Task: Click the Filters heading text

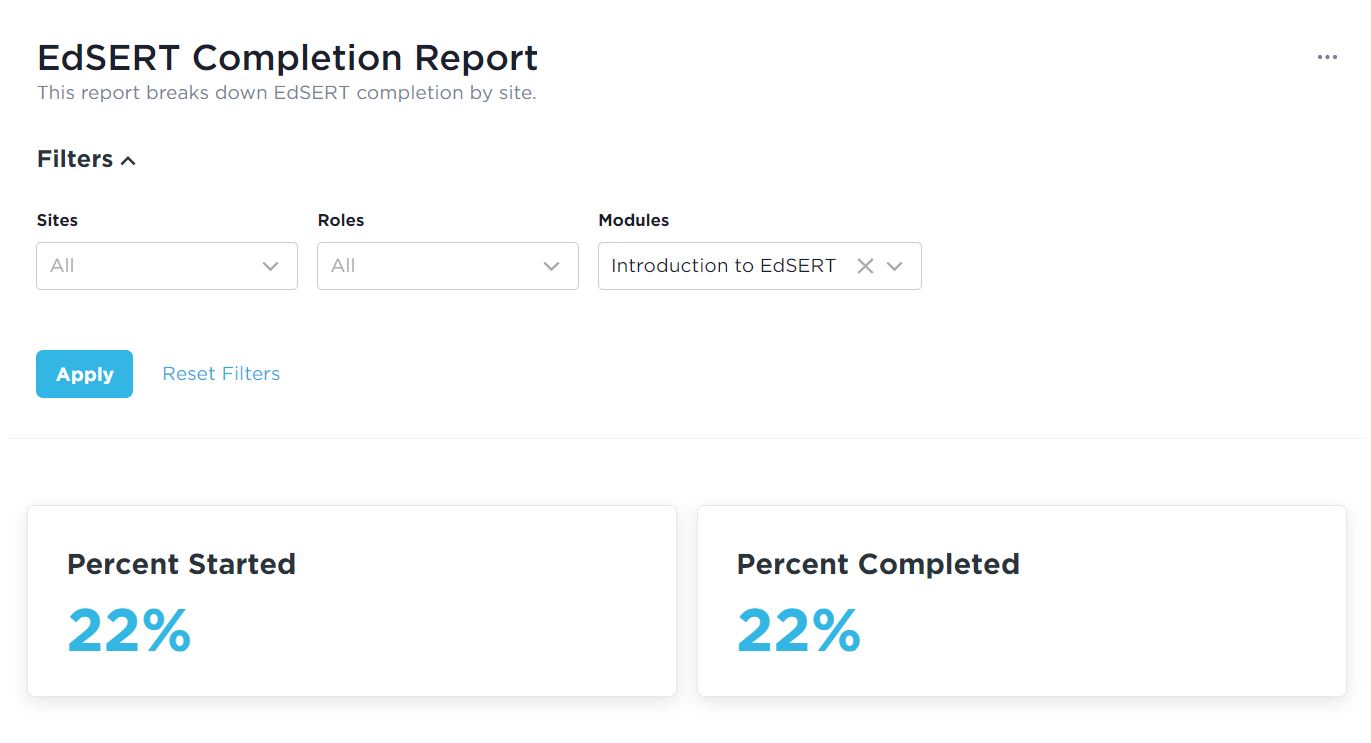Action: click(75, 159)
